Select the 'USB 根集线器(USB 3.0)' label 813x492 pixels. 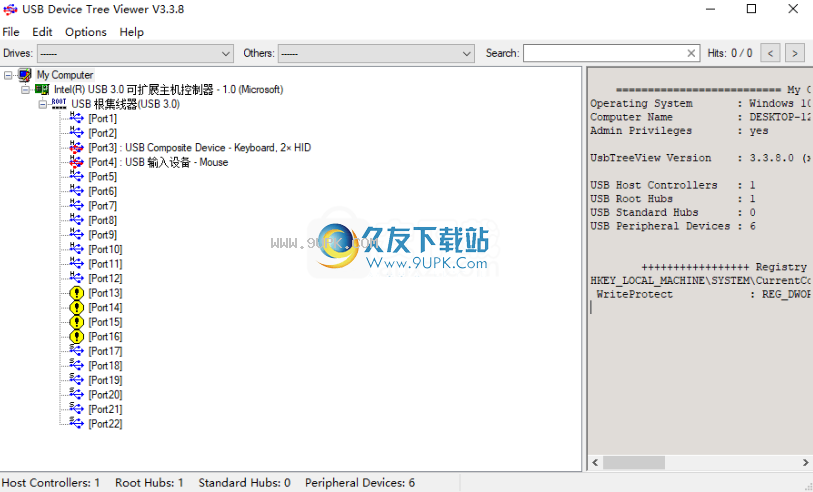(x=125, y=104)
